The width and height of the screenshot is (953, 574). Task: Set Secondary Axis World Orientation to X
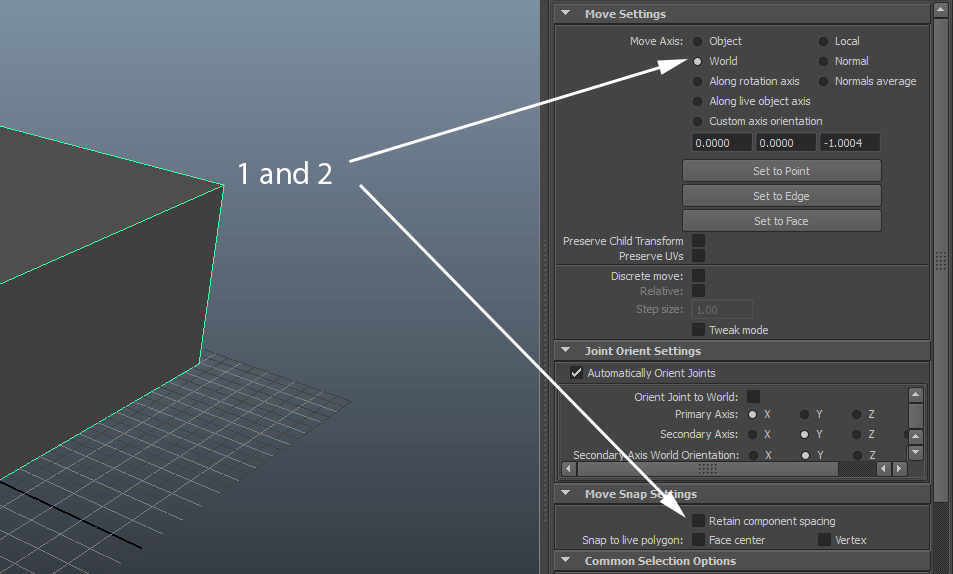pyautogui.click(x=754, y=455)
